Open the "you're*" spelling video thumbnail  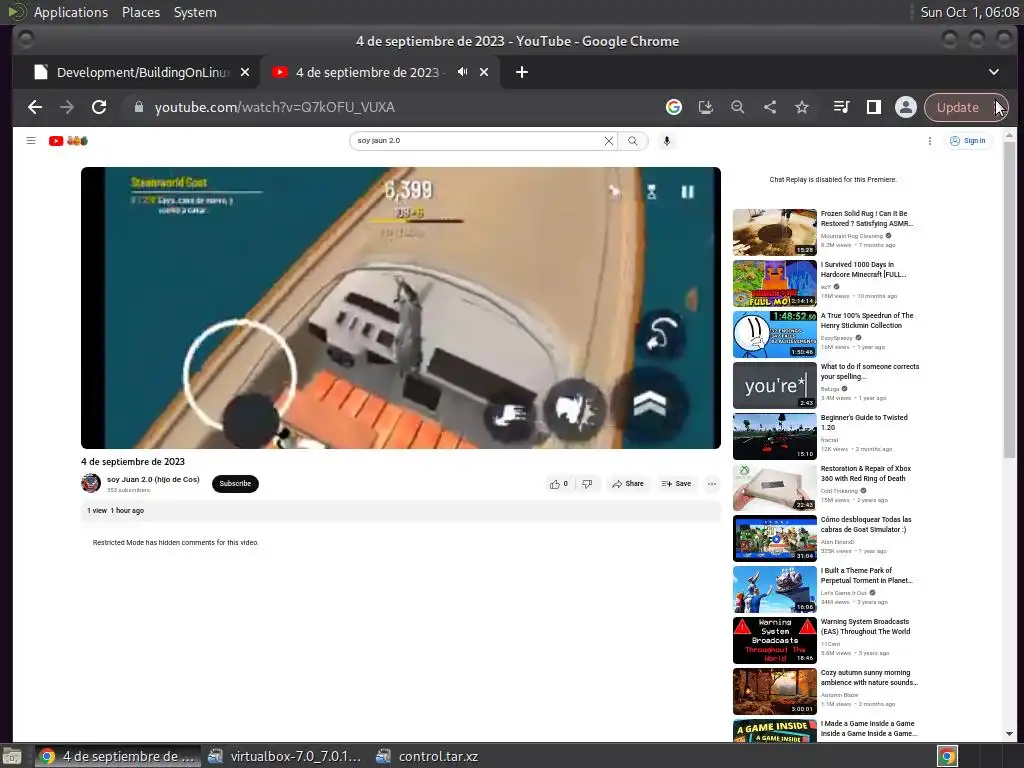(x=775, y=385)
